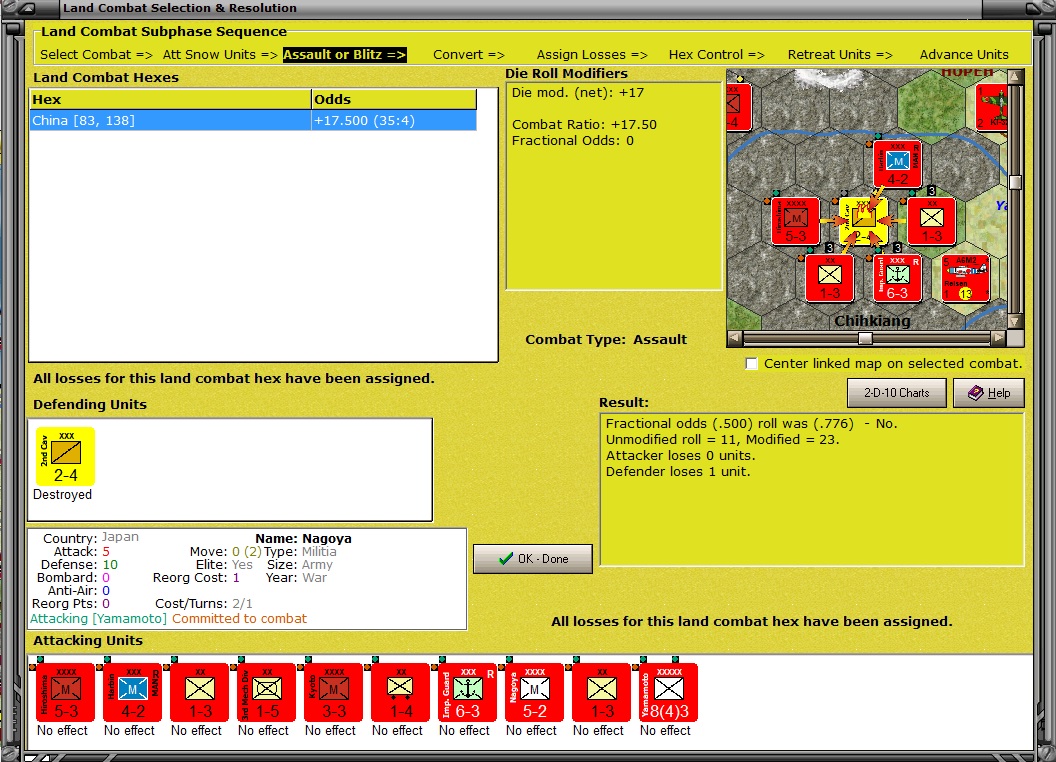Select the 1-4 infantry attacking unit
The image size is (1056, 762).
pyautogui.click(x=401, y=693)
